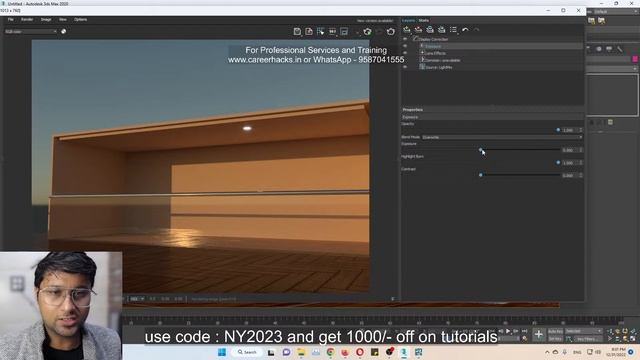Switch to the Layers tab

(x=409, y=20)
